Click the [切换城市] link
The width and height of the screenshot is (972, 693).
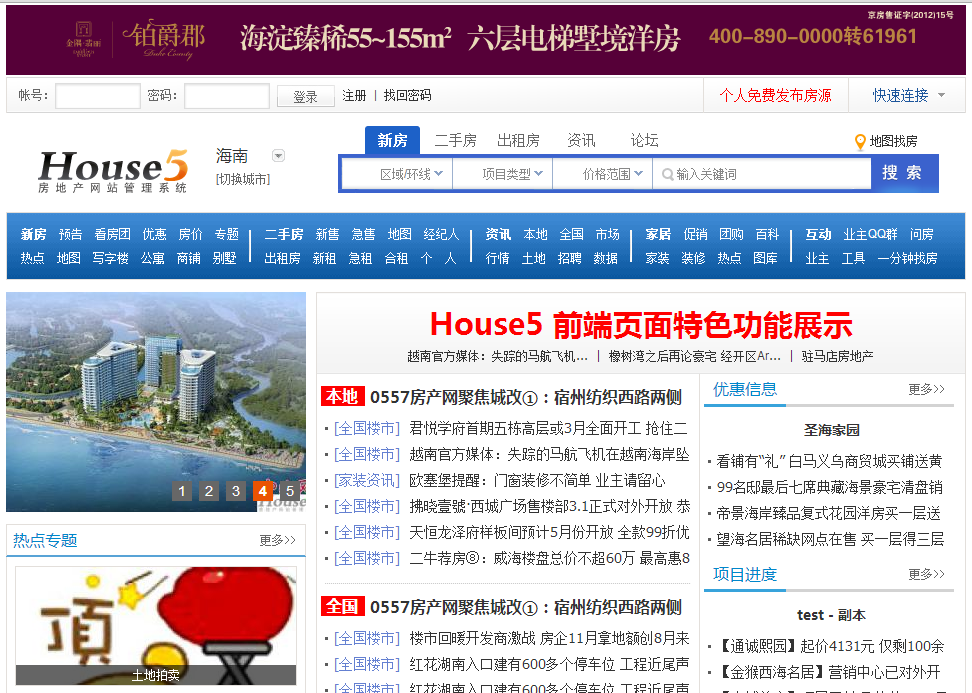[243, 179]
